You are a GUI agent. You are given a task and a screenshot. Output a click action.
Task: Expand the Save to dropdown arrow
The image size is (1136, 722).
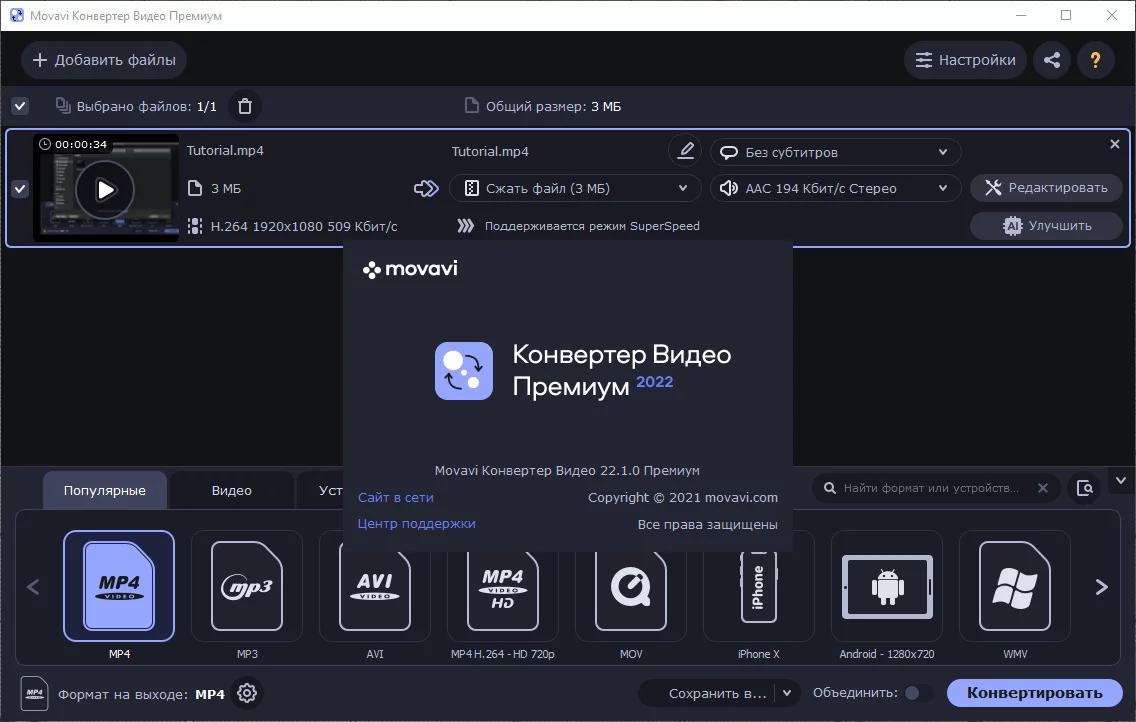coord(787,693)
